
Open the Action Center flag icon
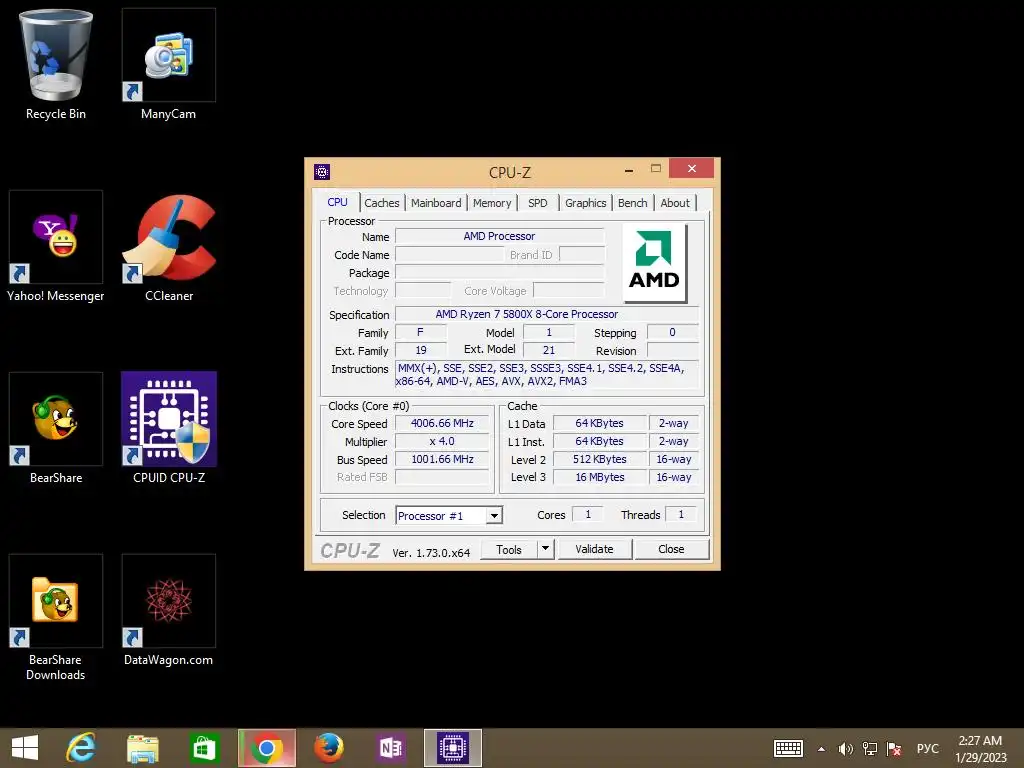point(894,749)
